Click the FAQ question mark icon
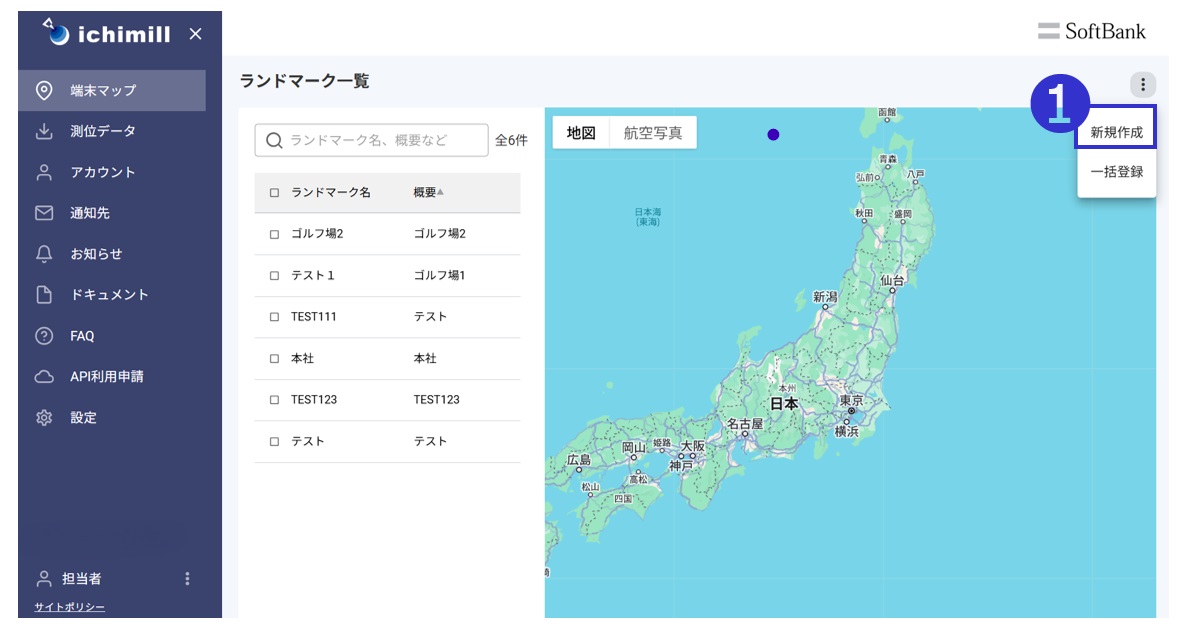This screenshot has width=1179, height=627. coord(44,336)
